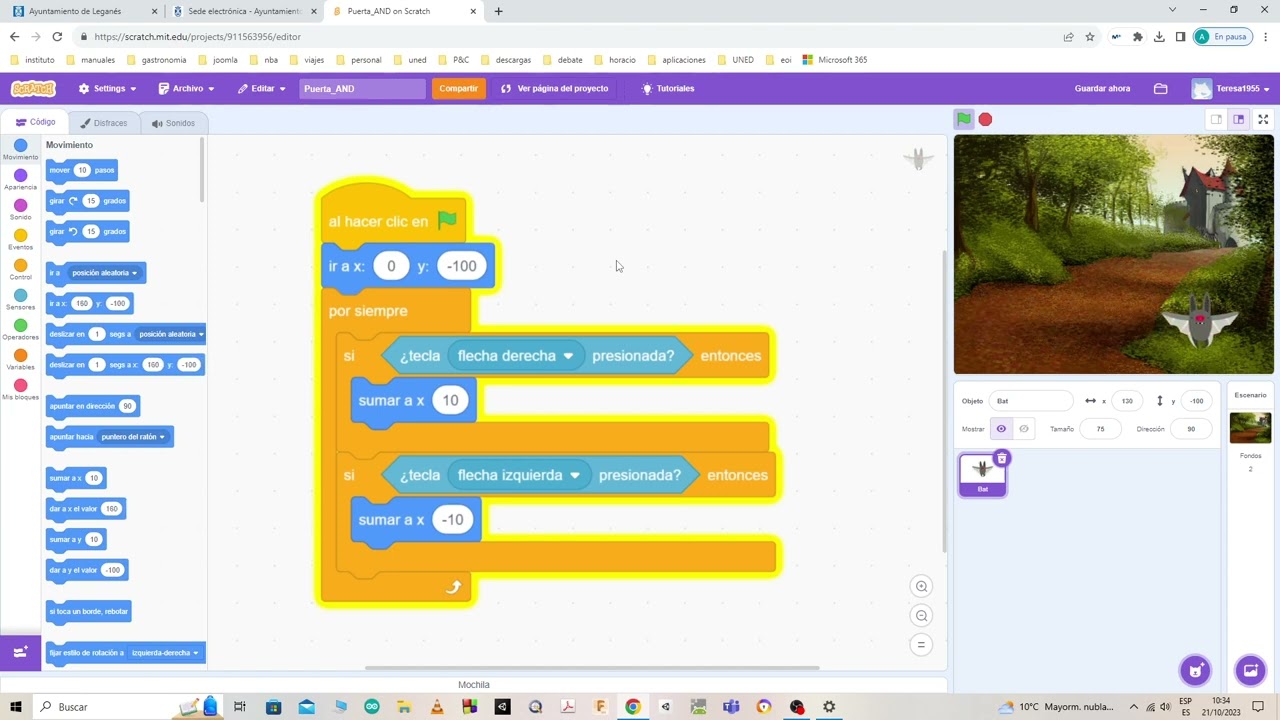Open the Settings dropdown menu
This screenshot has height=720, width=1280.
pos(108,88)
